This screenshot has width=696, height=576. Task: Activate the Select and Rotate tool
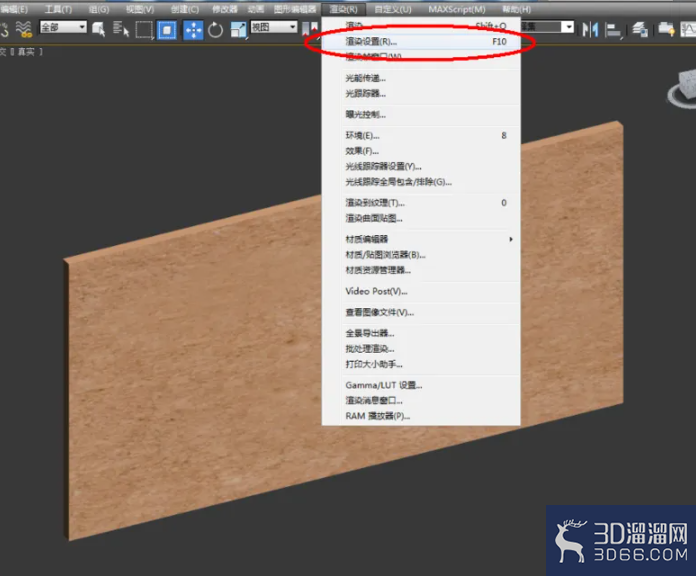click(x=216, y=30)
